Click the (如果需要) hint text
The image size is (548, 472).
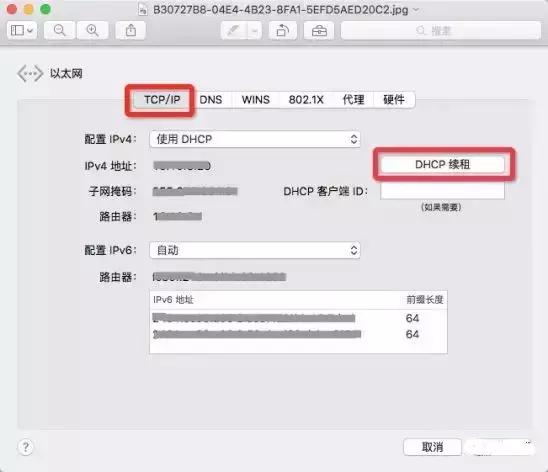coord(441,207)
